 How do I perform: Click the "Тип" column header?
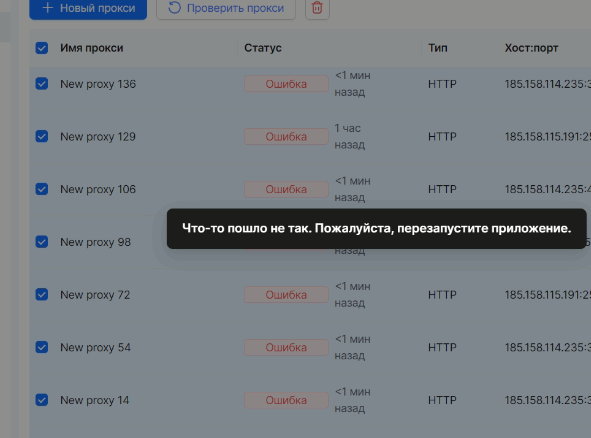click(438, 48)
